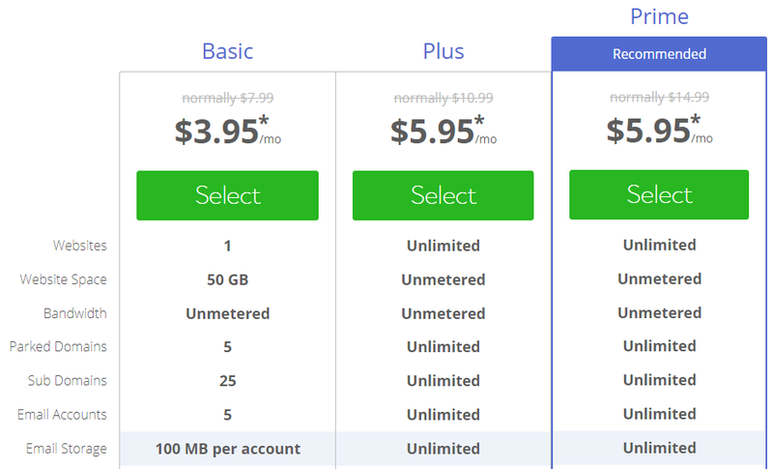Click '100 MB per account' cell
The image size is (773, 469).
tap(227, 449)
